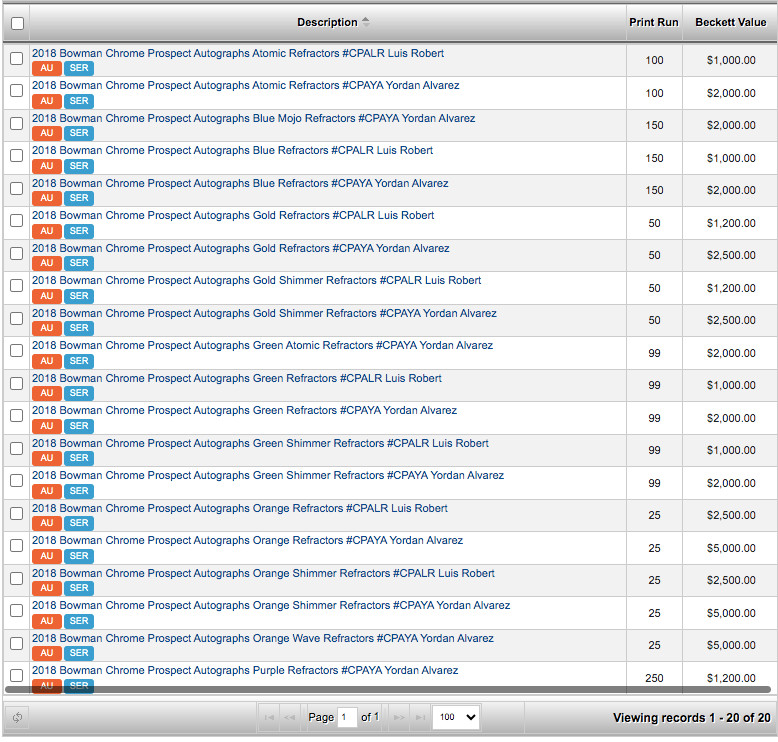Open Blue Refractors #CPALR Luis Robert link
This screenshot has height=742, width=778.
pos(232,150)
